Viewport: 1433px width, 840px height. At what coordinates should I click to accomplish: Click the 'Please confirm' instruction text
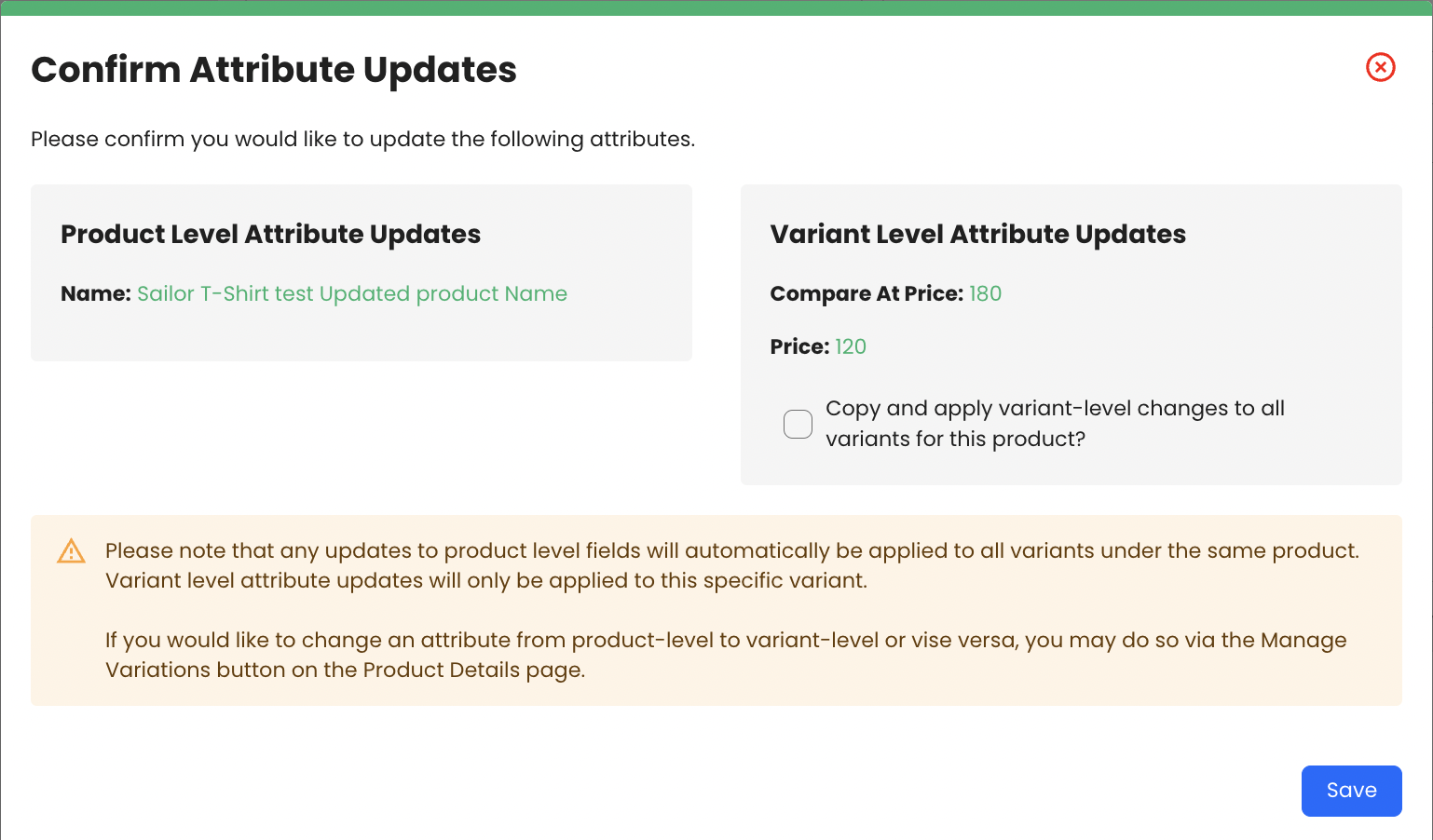point(362,139)
